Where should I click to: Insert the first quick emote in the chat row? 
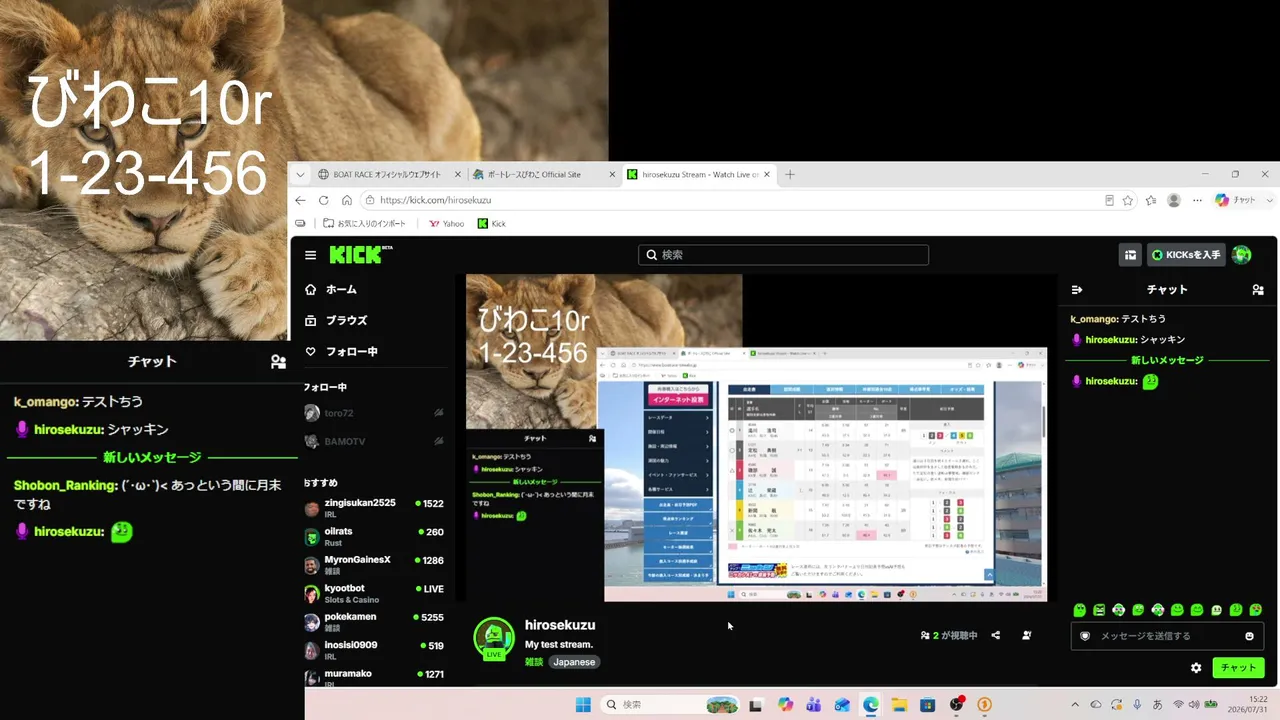coord(1080,610)
